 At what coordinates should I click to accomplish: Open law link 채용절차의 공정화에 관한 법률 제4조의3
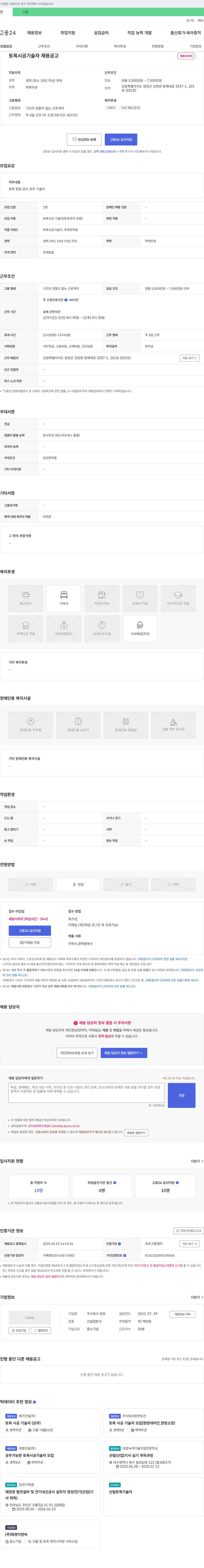click(162, 959)
